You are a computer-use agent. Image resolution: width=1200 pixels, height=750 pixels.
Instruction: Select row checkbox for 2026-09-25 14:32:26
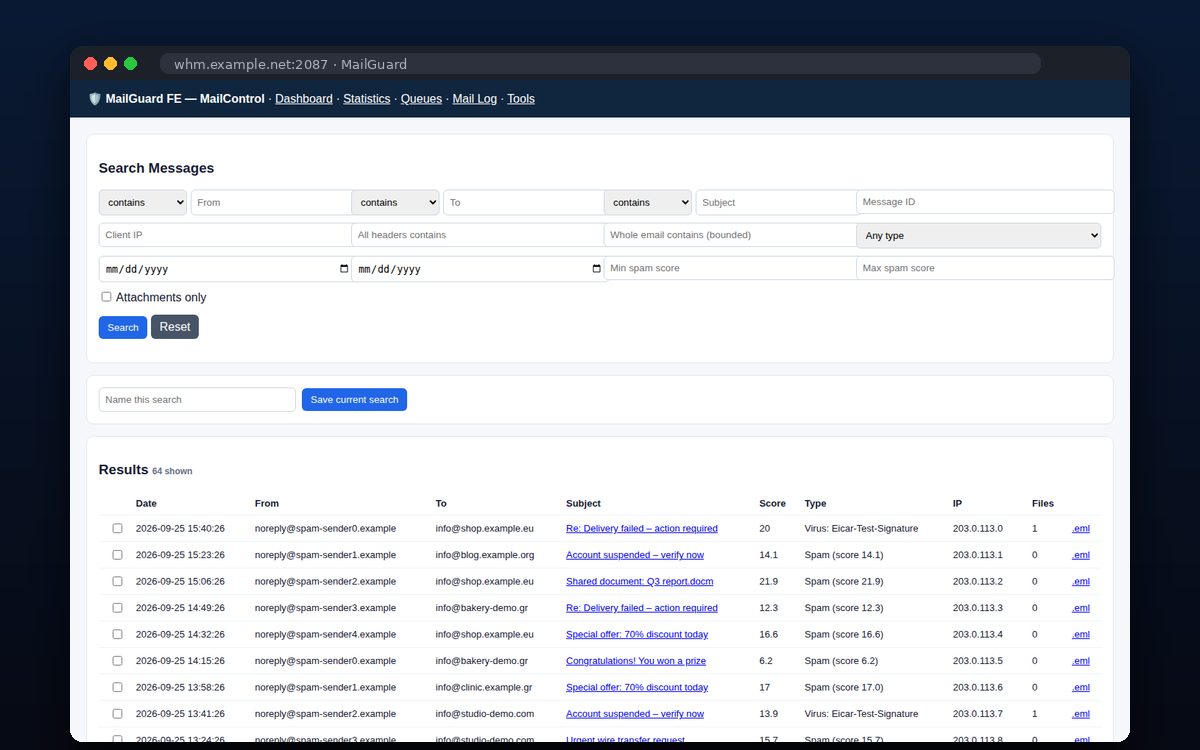(117, 634)
